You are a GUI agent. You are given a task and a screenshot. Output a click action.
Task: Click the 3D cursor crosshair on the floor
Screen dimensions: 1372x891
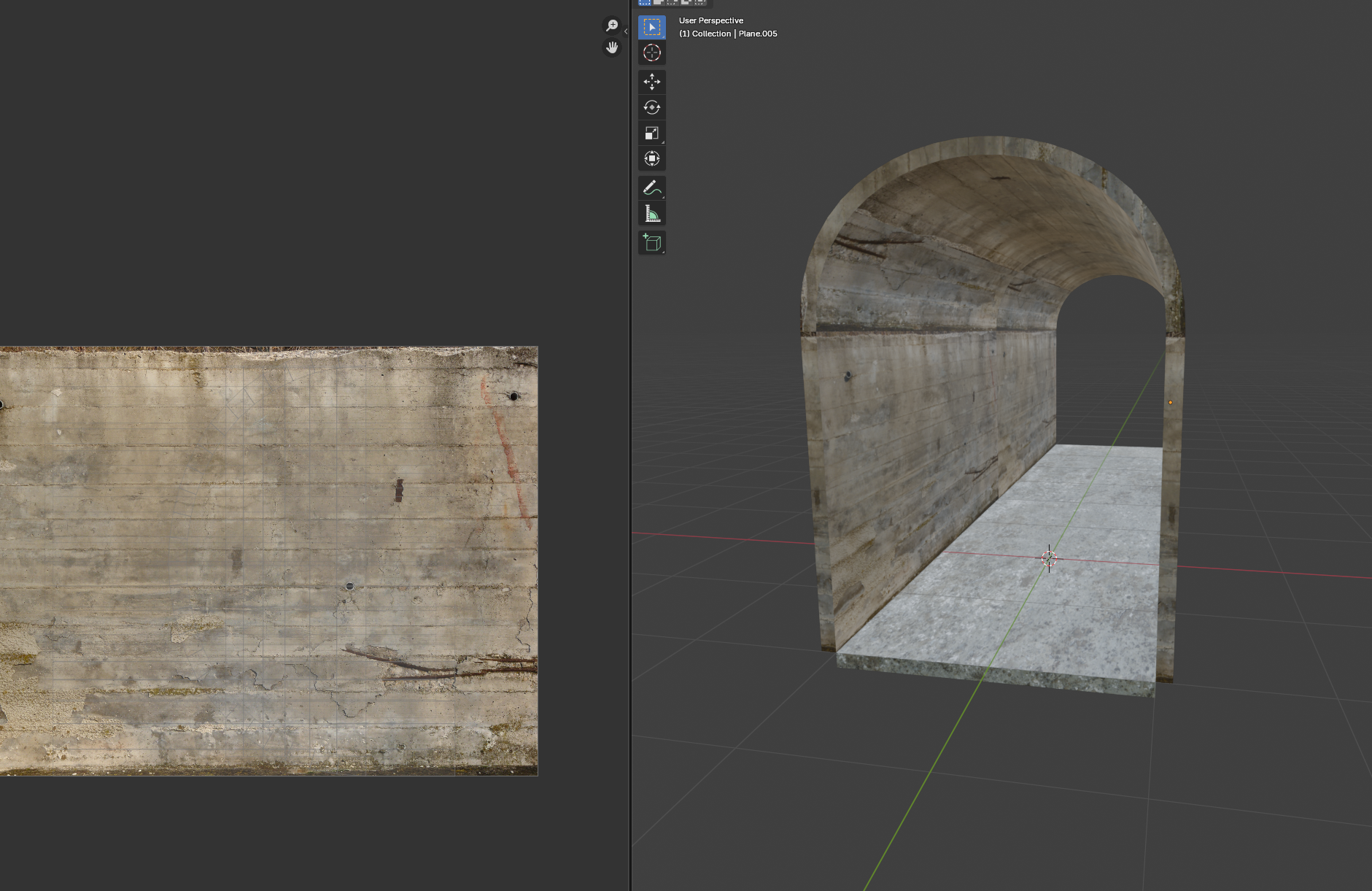point(1049,558)
